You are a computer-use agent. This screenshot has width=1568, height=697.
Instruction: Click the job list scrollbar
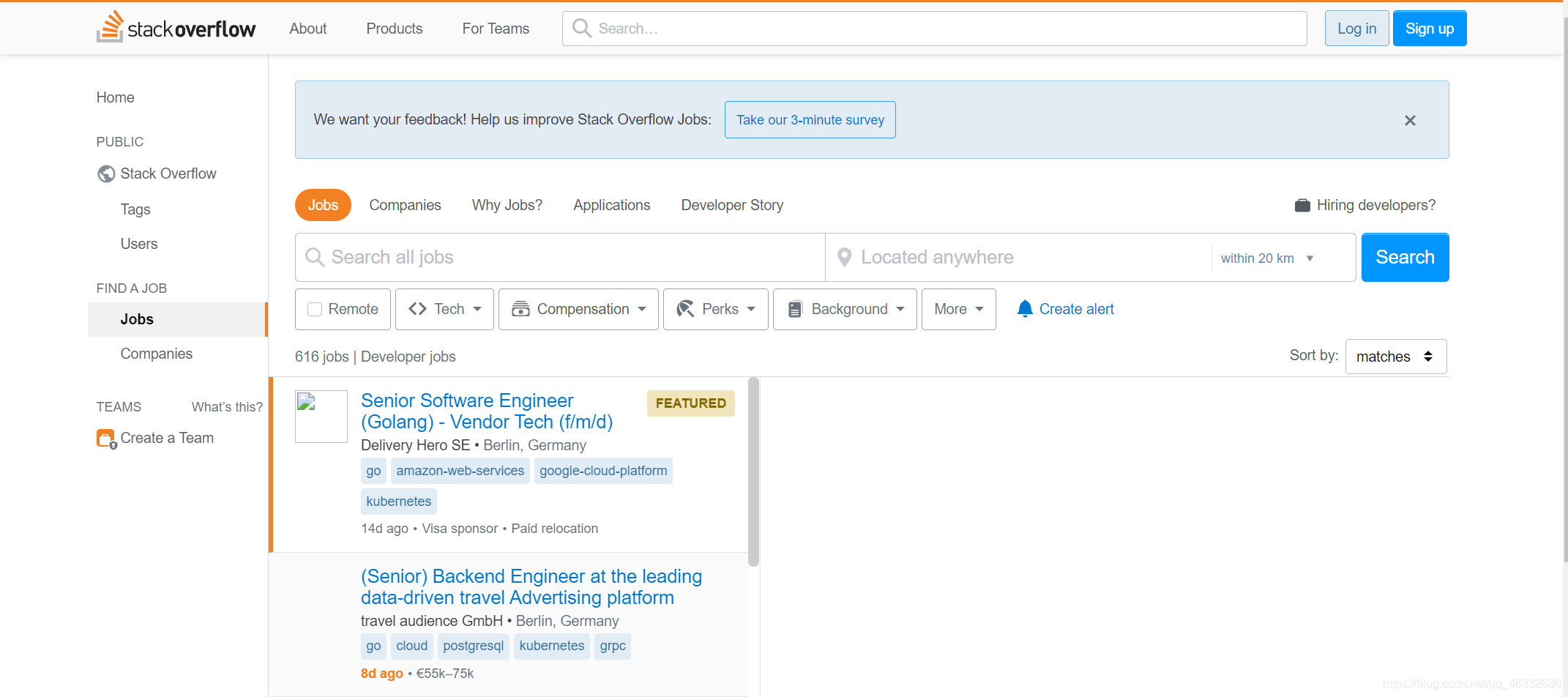[753, 471]
